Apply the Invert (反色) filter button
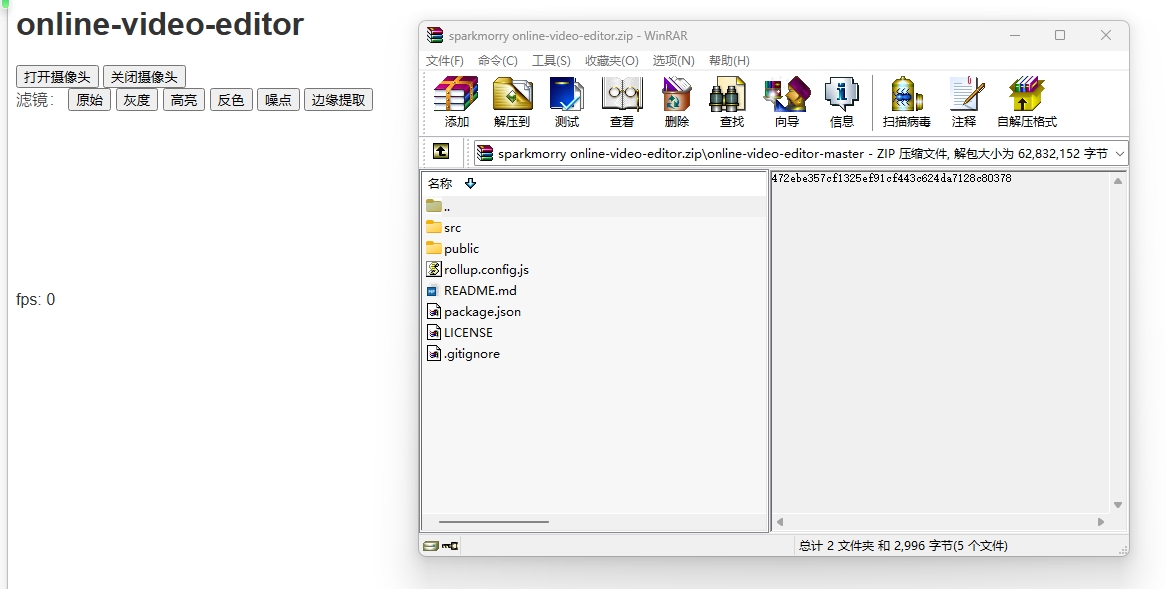 231,100
